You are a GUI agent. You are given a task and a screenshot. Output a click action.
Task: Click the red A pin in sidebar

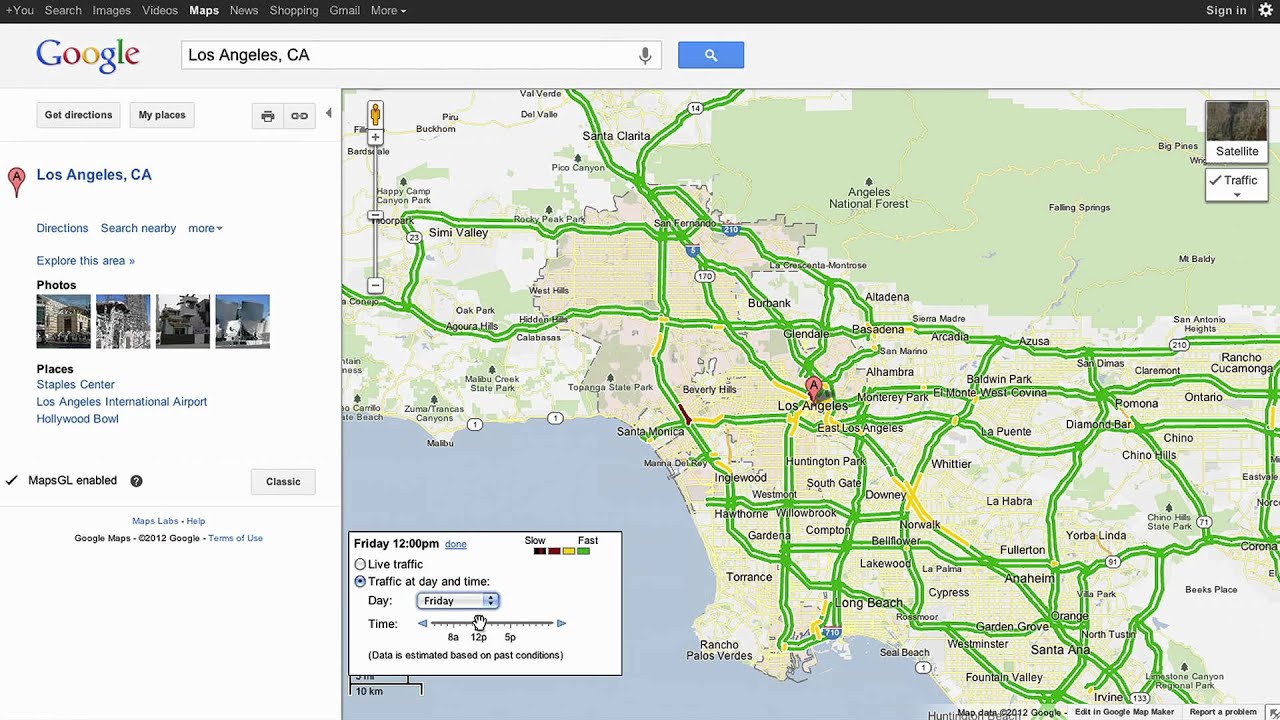[x=16, y=182]
